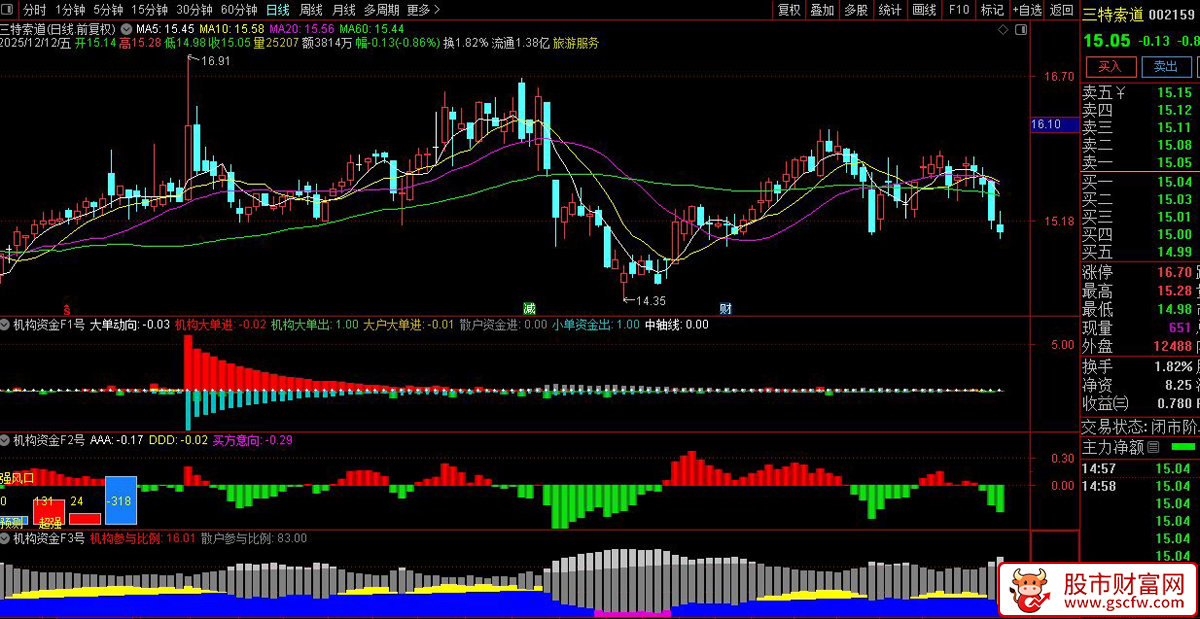Click the list icon beside 主力净额
Screen dimensions: 1200x619
[x=1152, y=446]
